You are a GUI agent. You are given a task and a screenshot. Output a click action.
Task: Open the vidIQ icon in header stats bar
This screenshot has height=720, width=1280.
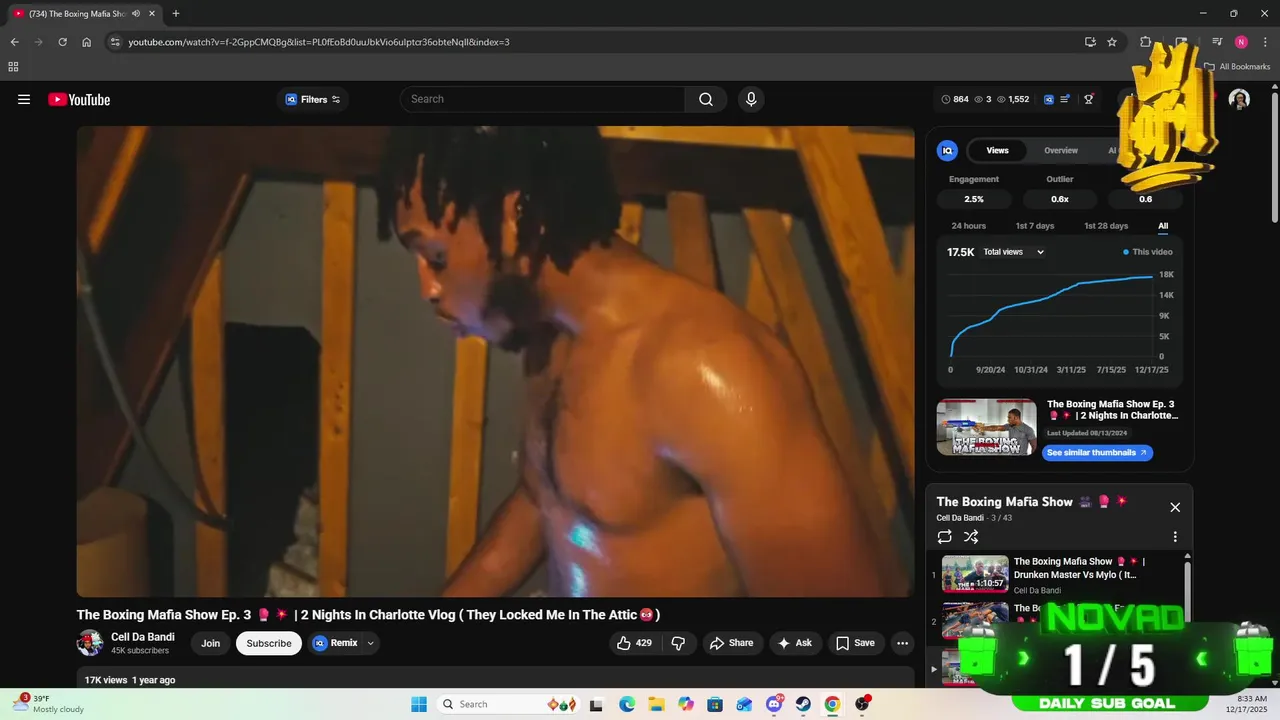[1049, 99]
